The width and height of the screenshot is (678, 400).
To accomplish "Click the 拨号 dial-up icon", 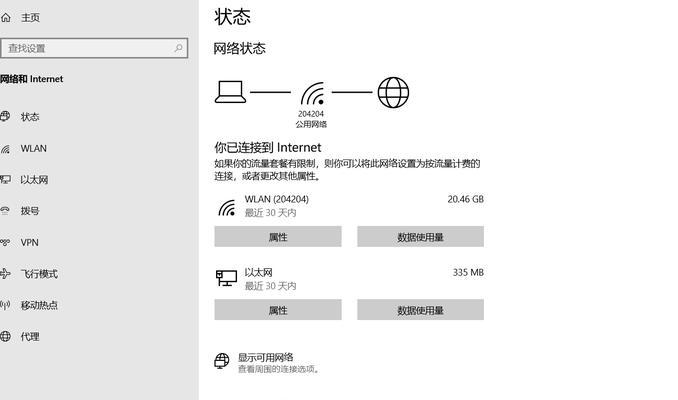I will pos(5,211).
